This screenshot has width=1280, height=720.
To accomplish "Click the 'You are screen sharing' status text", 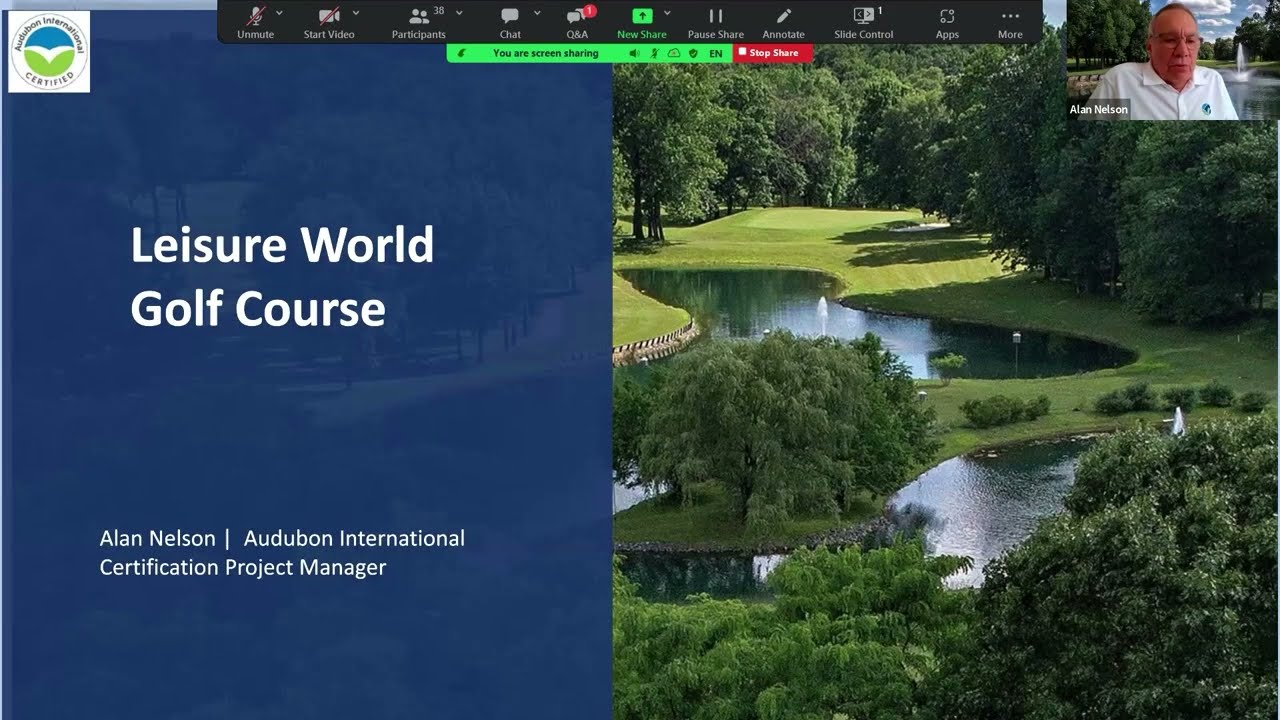I will tap(546, 53).
